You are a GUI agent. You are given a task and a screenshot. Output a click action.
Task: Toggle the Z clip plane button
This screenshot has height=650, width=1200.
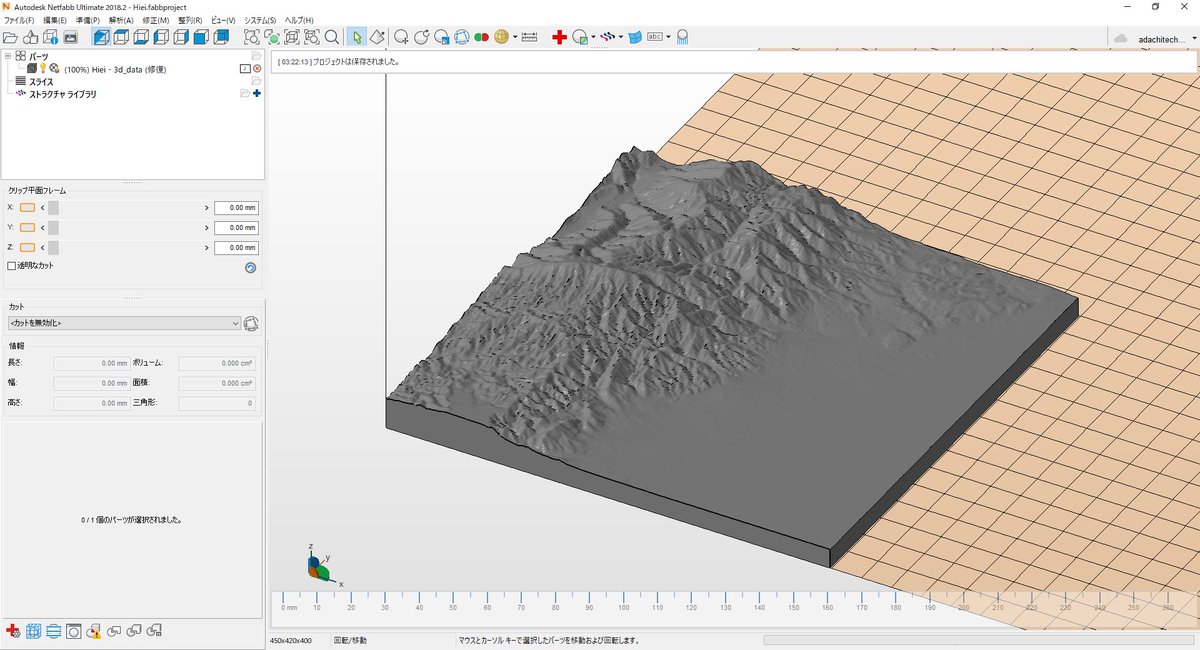27,247
